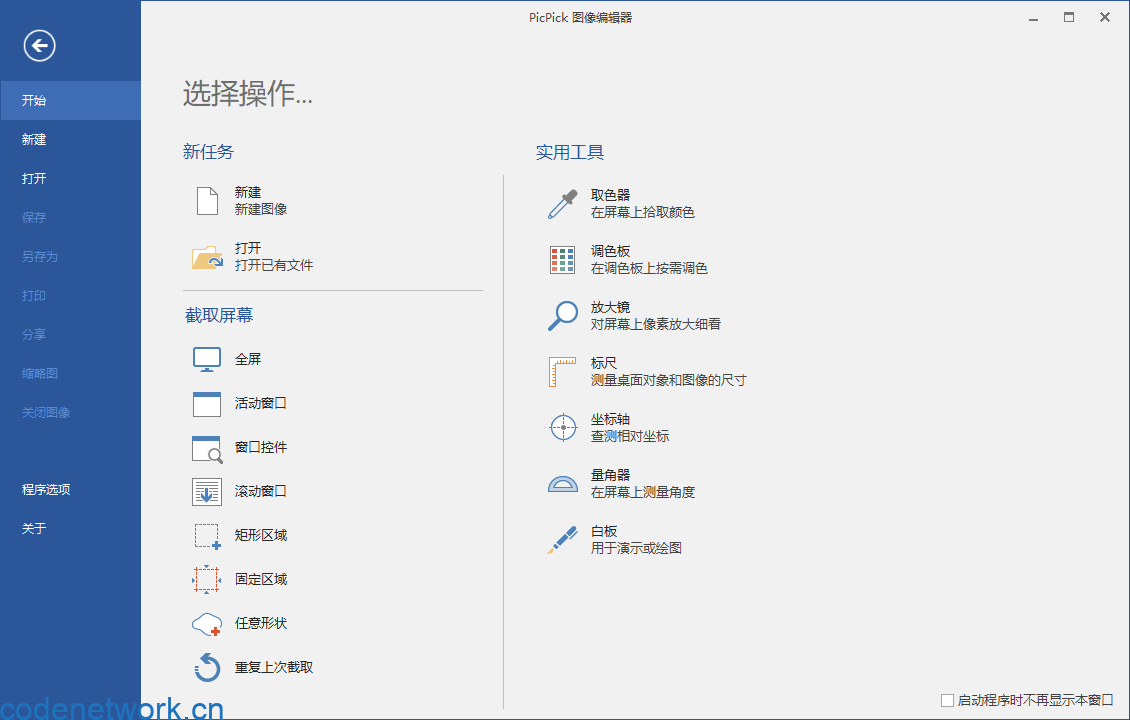Screen dimensions: 1130x720
Task: Select 开始 in the sidebar
Action: coord(71,100)
